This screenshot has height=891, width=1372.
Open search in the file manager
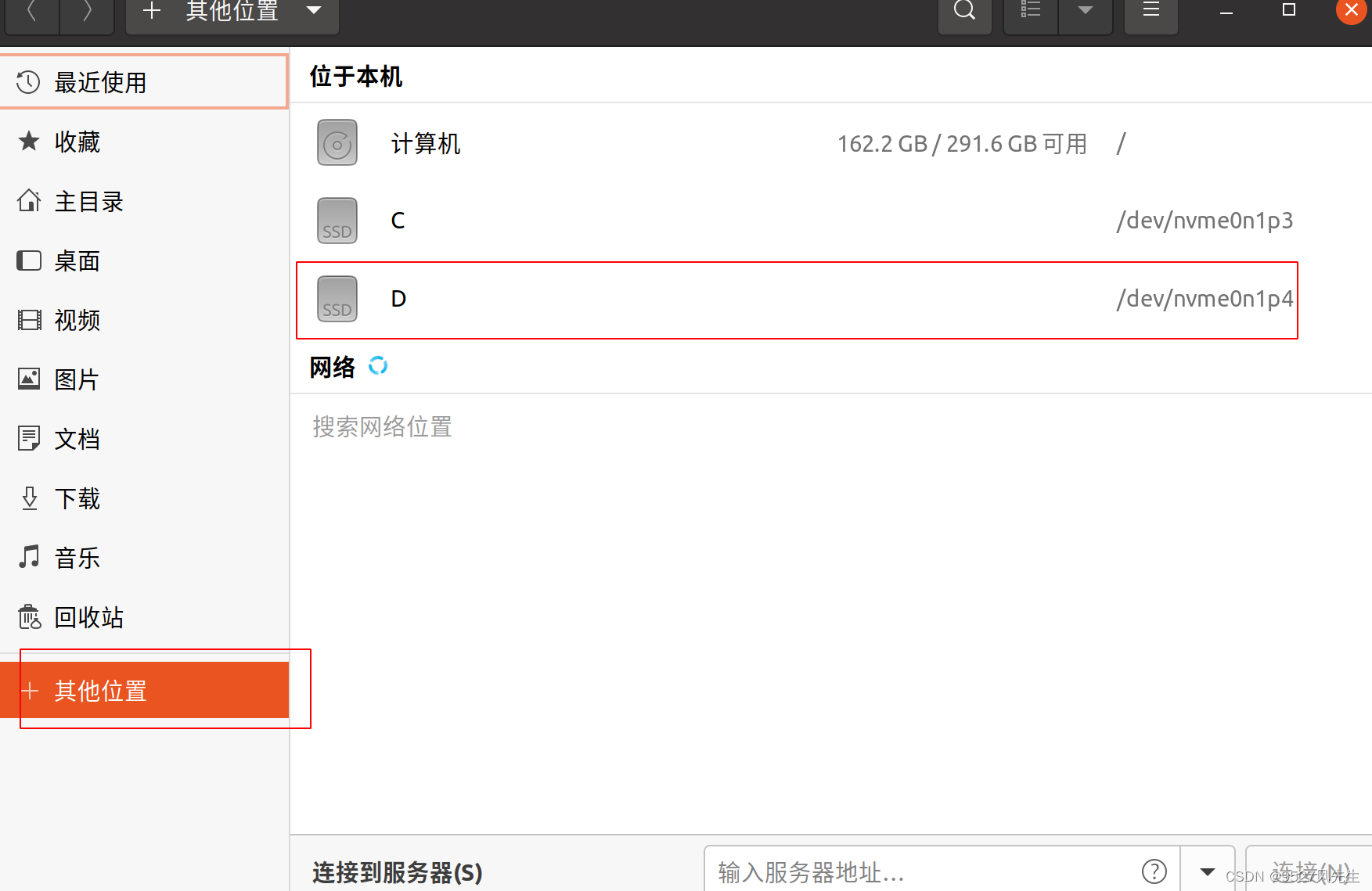pyautogui.click(x=964, y=10)
